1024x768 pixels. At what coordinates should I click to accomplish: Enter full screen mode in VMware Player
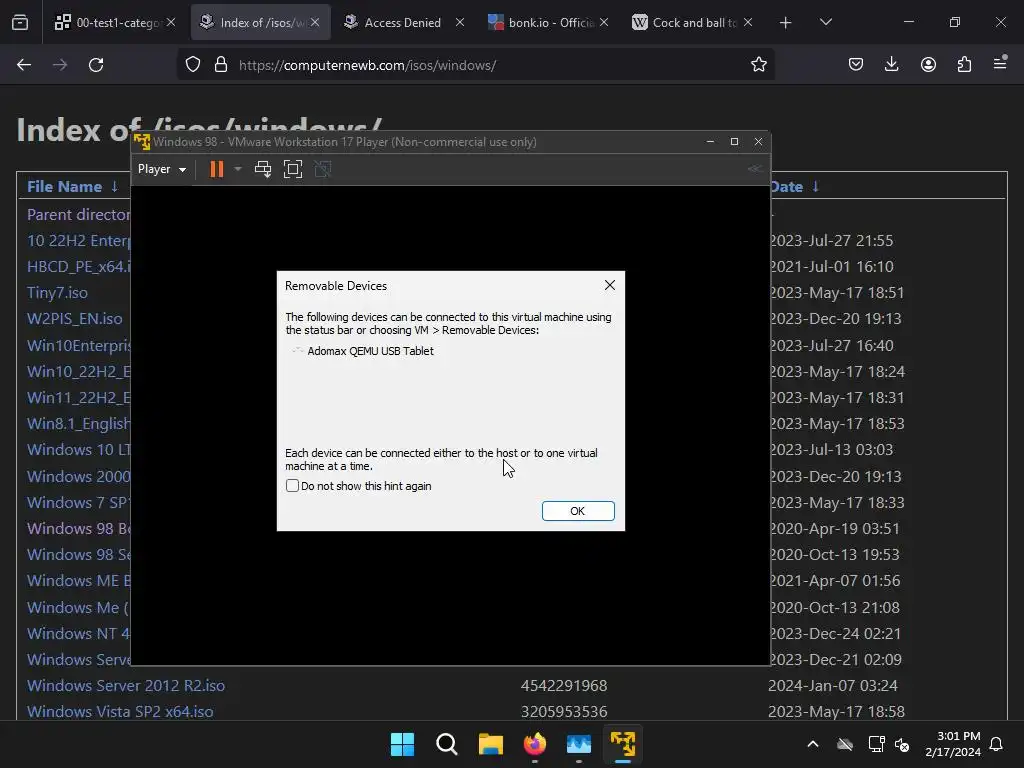(293, 169)
